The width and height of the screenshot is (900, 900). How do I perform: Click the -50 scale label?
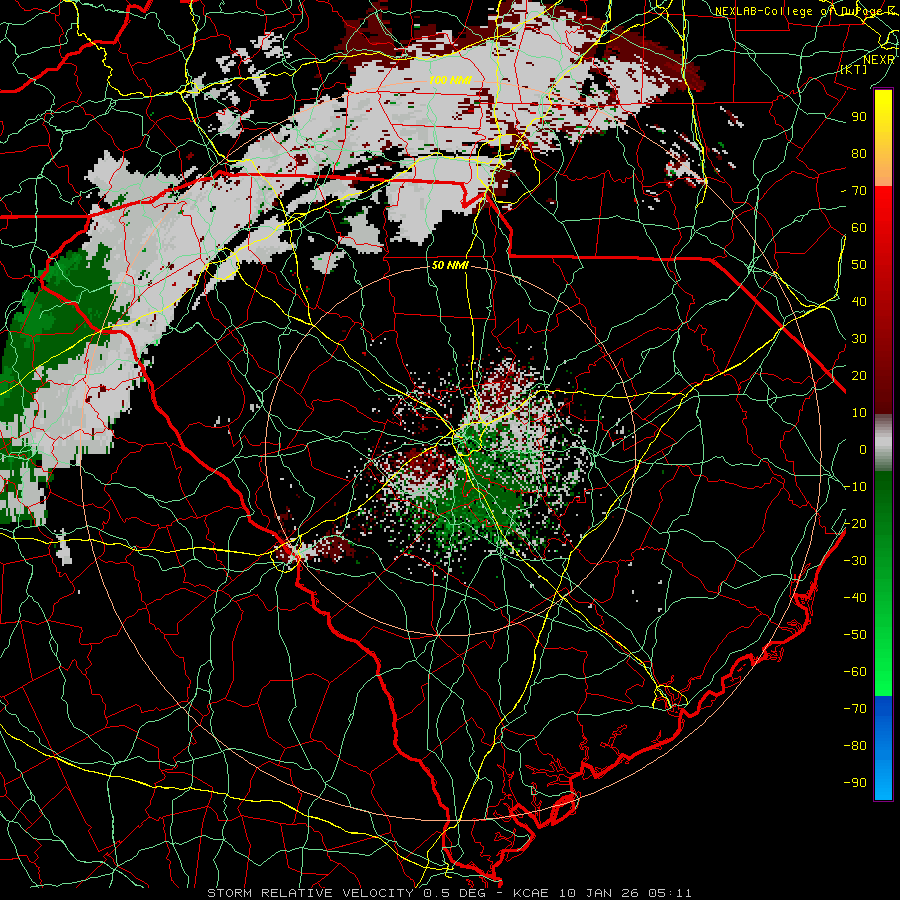[855, 635]
